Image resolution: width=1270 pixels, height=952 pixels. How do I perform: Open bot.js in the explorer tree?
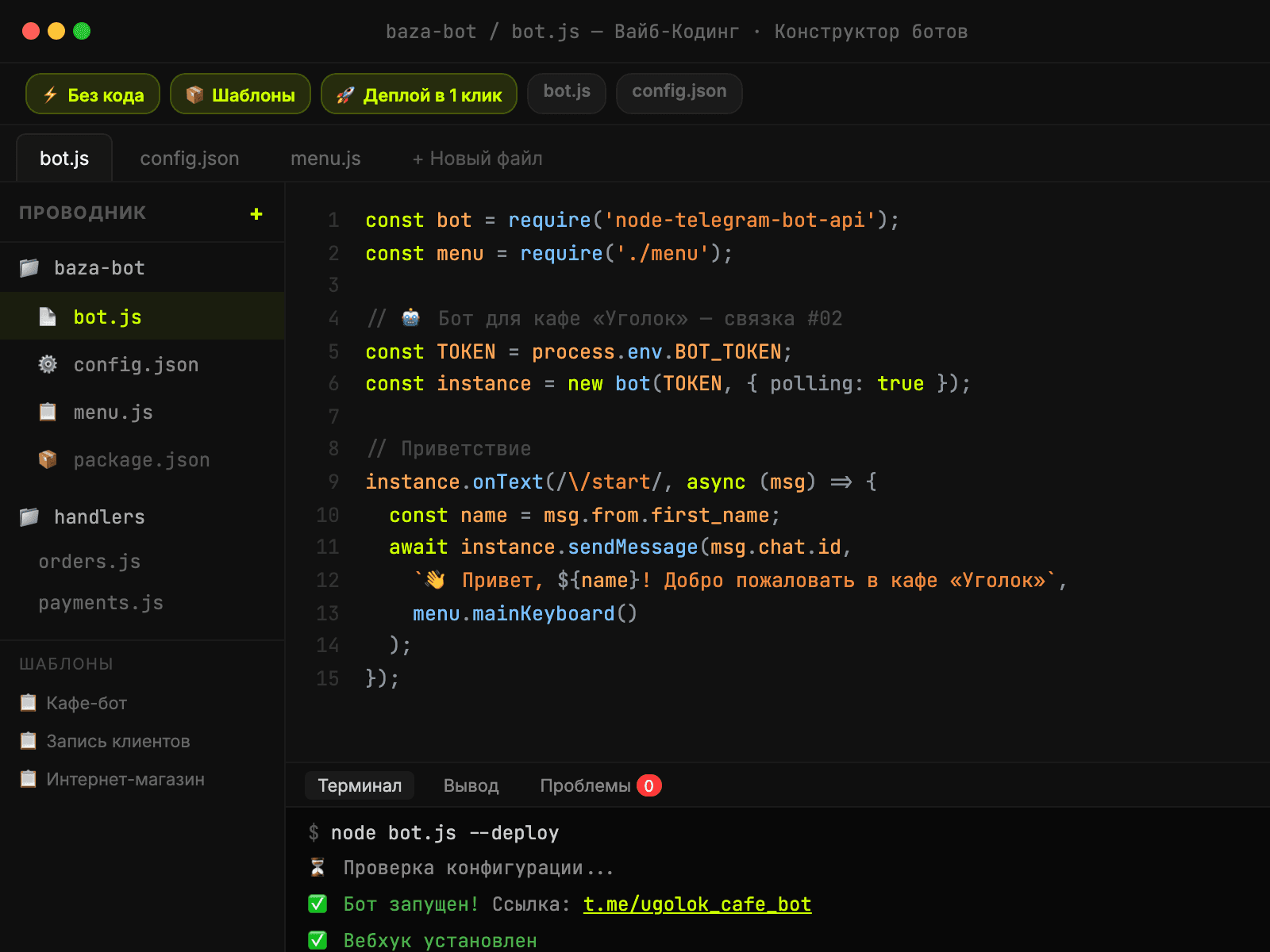(142, 317)
